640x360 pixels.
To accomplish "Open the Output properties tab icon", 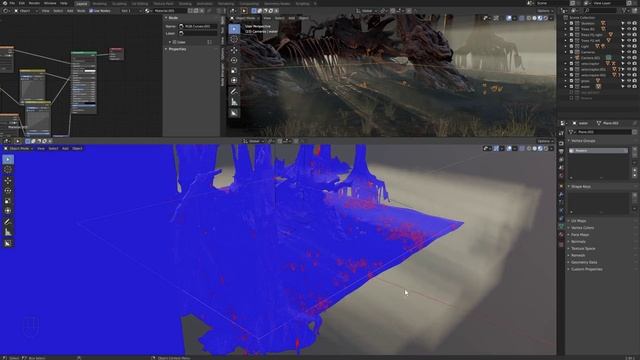I will coord(561,151).
